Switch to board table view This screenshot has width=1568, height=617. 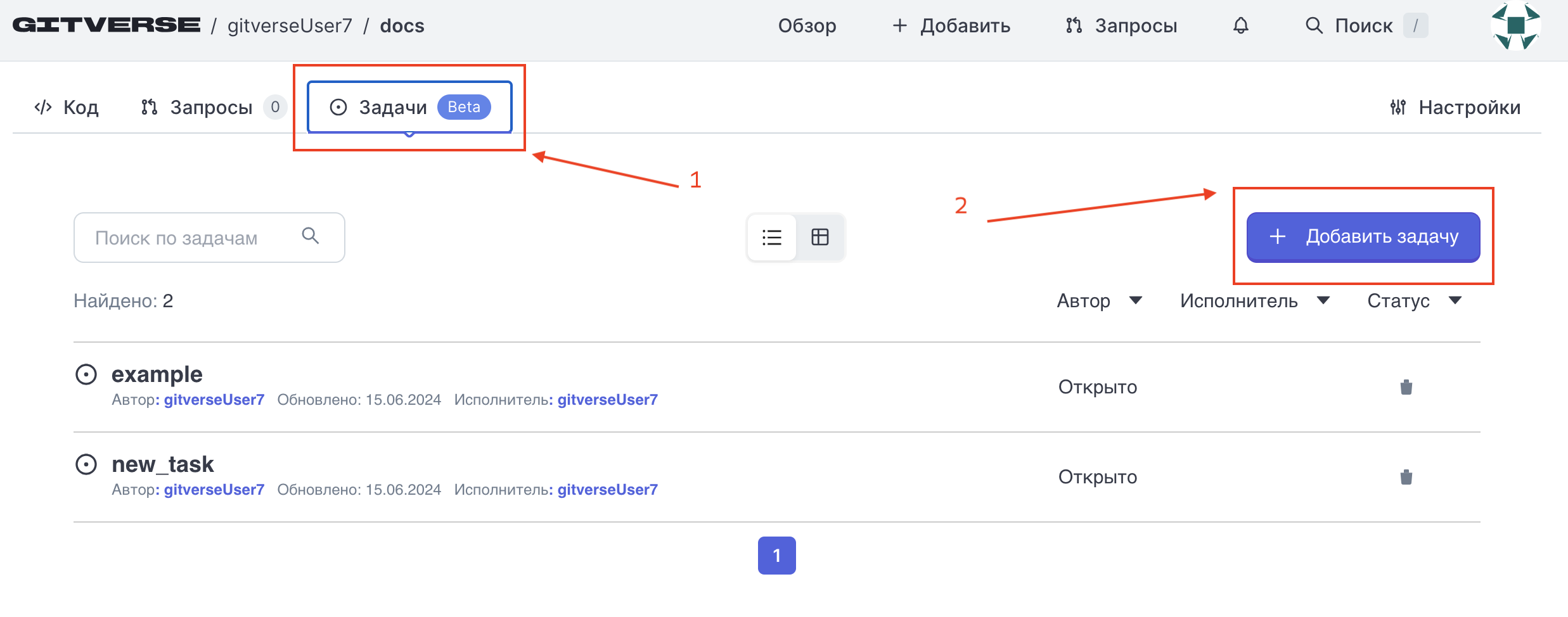click(820, 238)
